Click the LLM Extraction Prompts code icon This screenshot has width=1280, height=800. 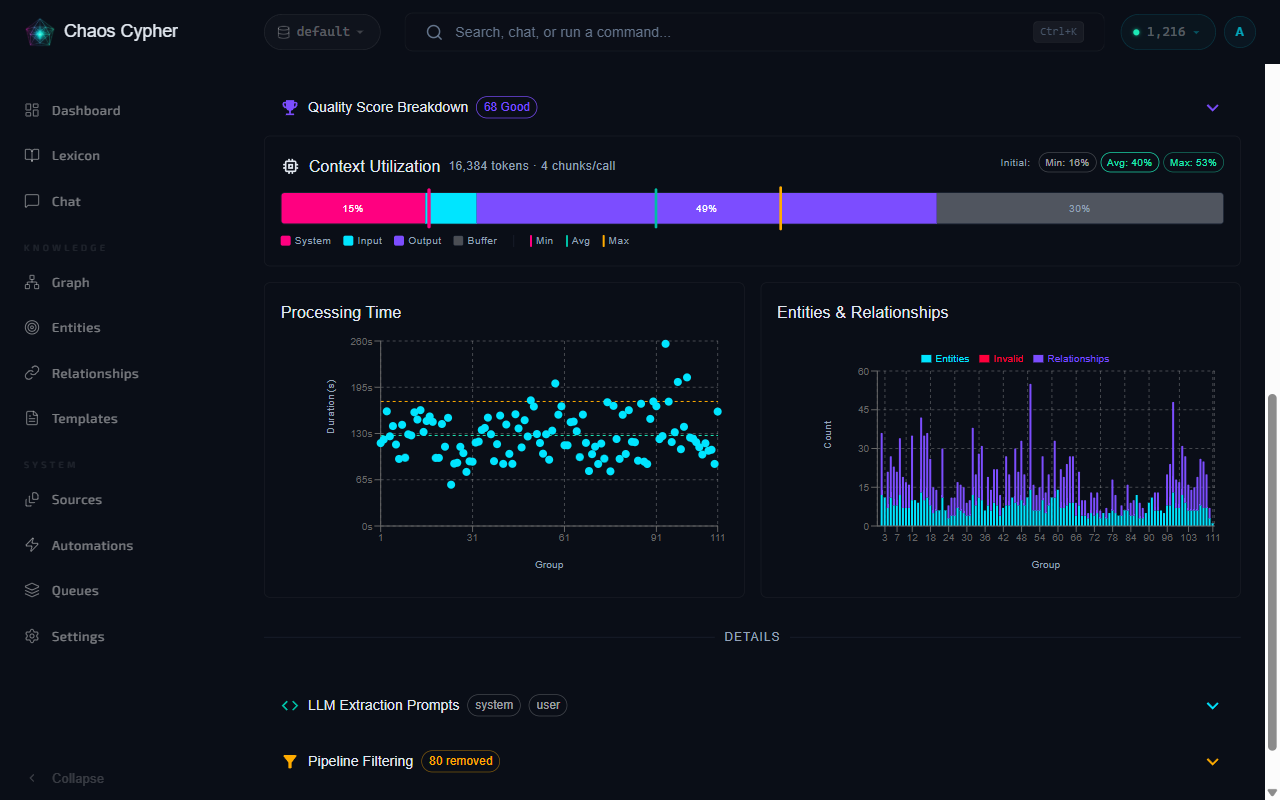(290, 705)
